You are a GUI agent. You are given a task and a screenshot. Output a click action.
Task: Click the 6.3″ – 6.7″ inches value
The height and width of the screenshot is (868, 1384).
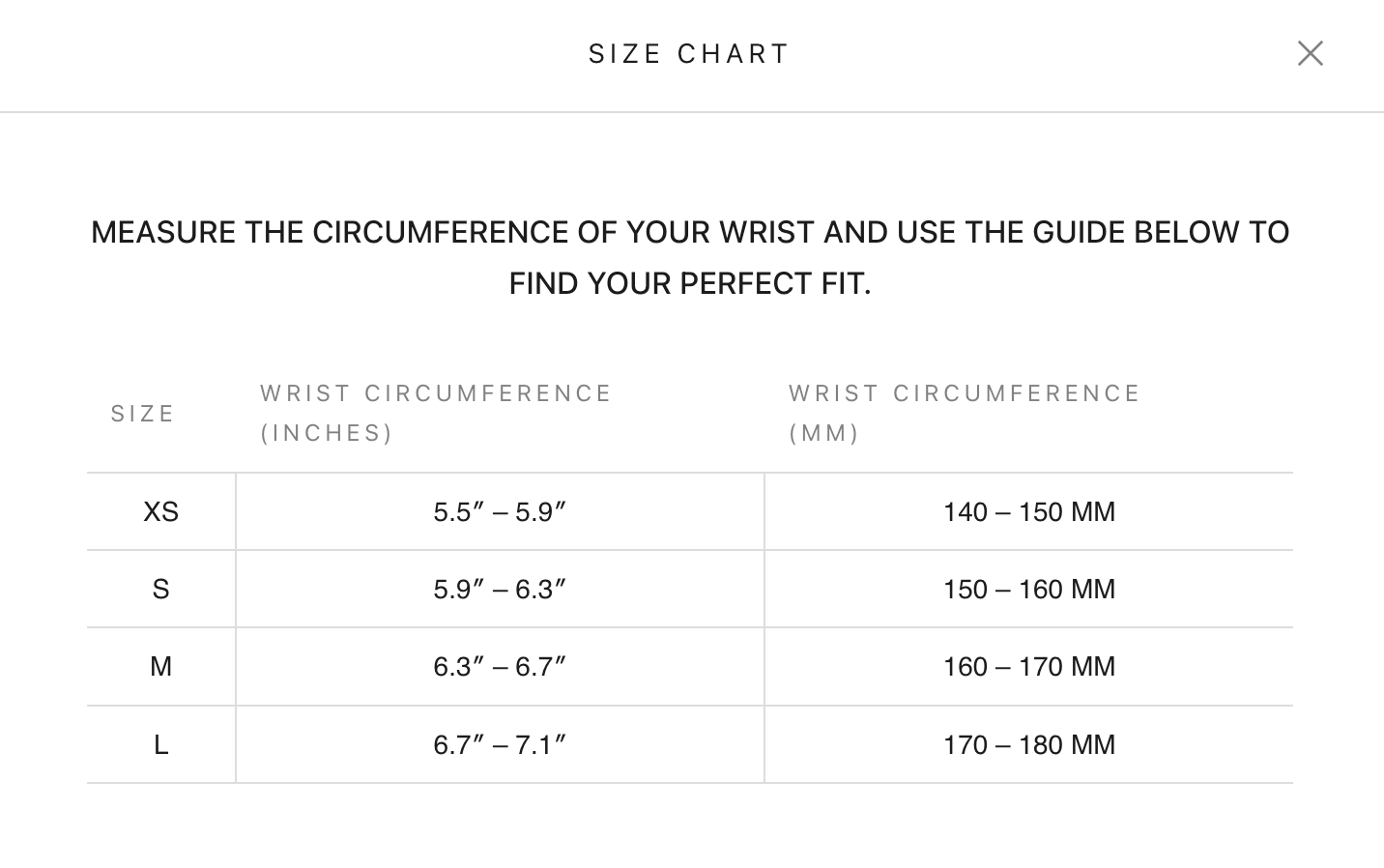(x=500, y=666)
